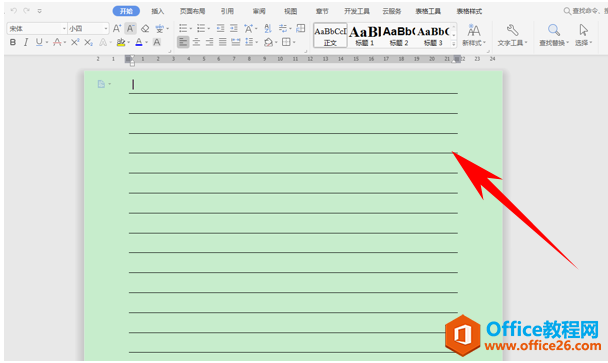
Task: Open the borders dropdown arrow
Action: [294, 42]
